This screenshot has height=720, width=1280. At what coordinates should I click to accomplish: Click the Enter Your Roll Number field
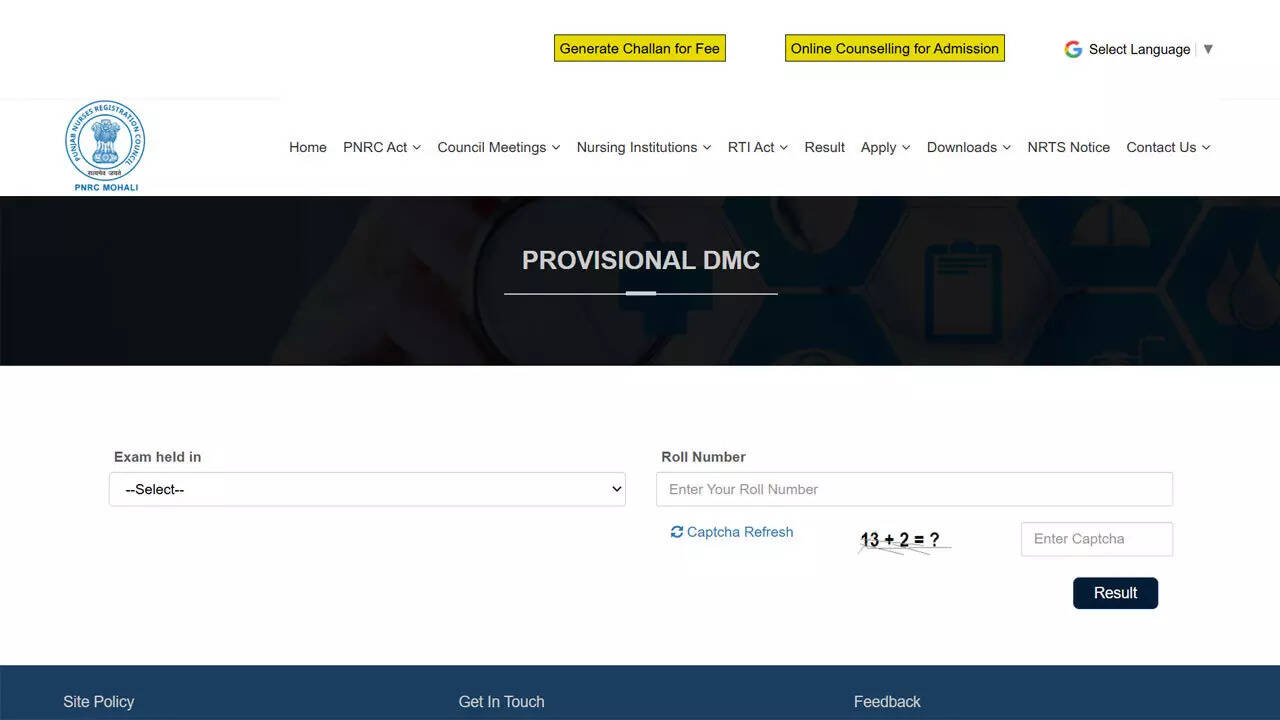(x=914, y=489)
